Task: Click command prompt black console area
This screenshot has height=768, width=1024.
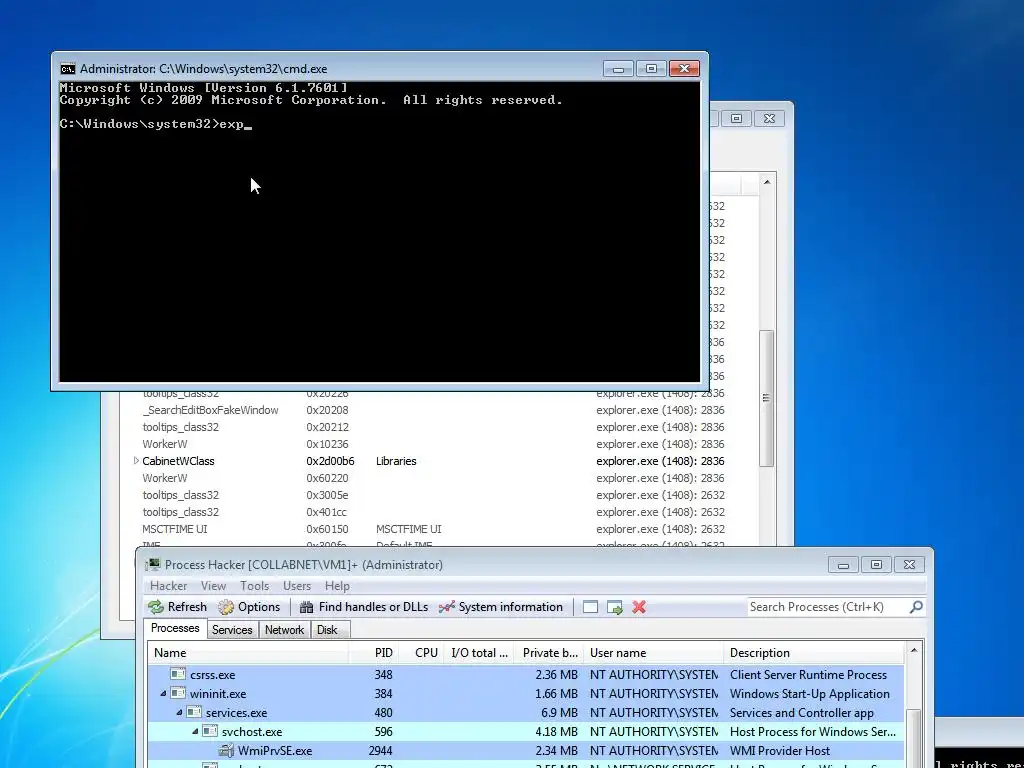Action: tap(379, 231)
